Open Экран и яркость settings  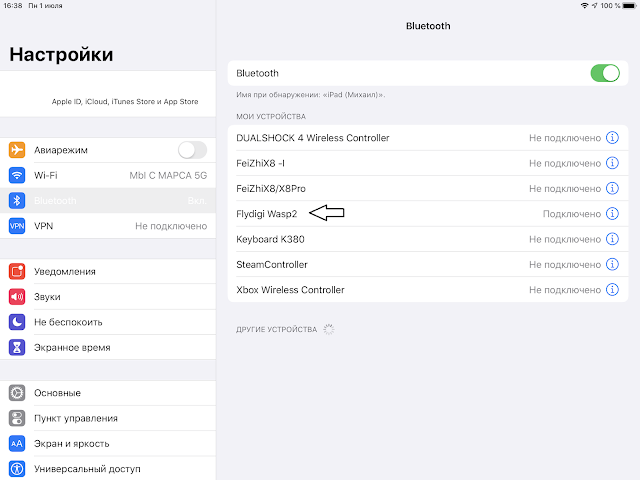coord(108,444)
